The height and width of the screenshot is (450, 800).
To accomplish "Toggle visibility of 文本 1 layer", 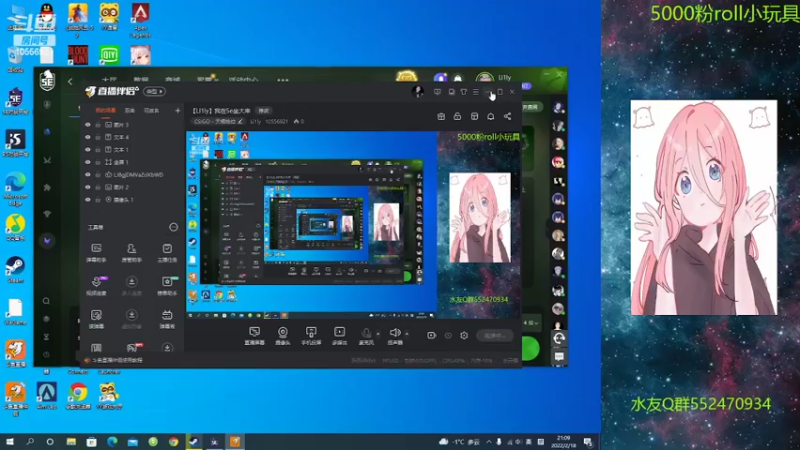I will pyautogui.click(x=88, y=149).
